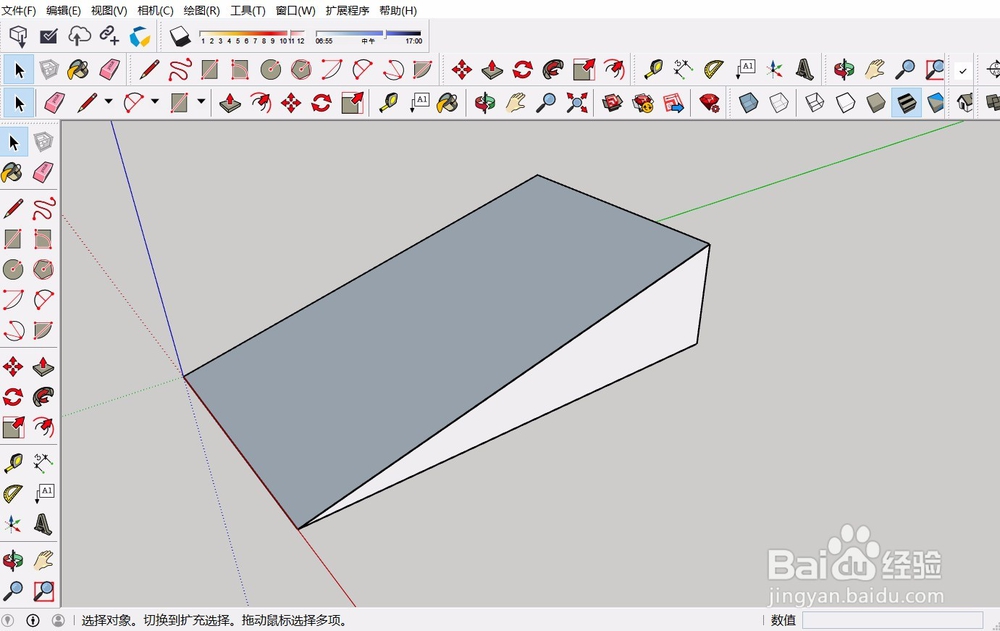Open the 扩展程序 menu

click(347, 11)
